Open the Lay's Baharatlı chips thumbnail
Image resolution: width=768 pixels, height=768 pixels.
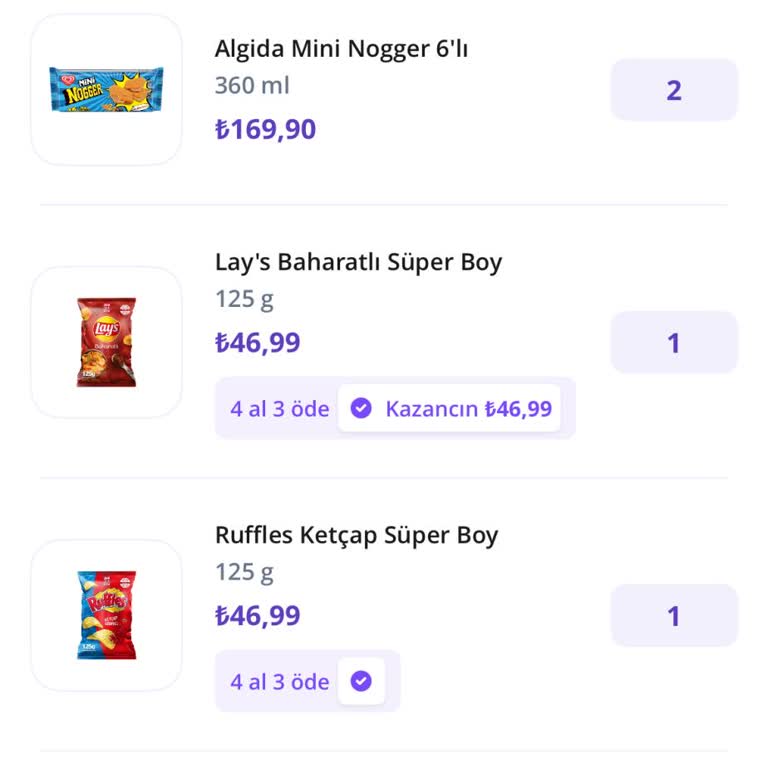[x=106, y=342]
